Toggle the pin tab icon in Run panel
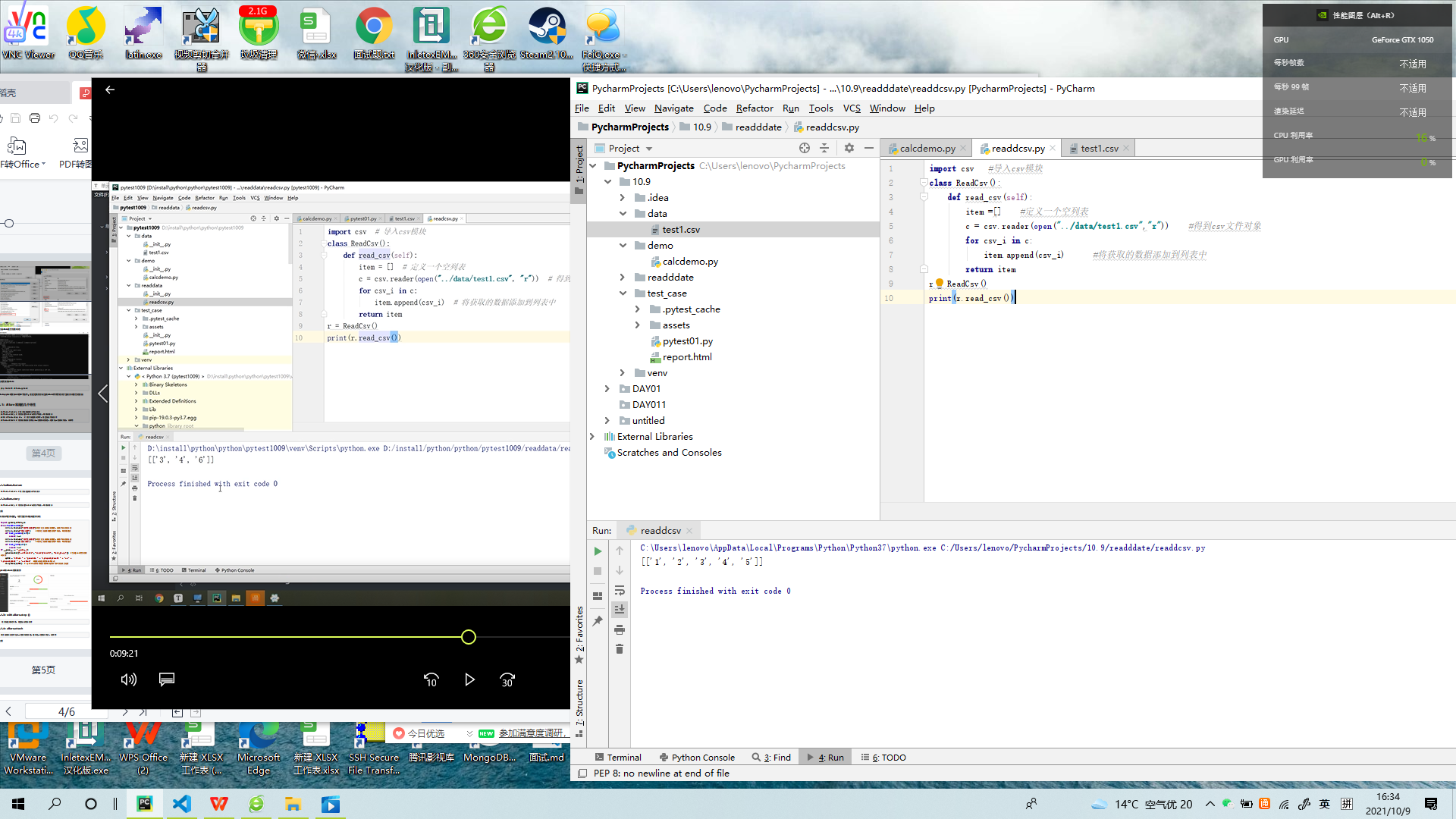The image size is (1456, 819). point(598,621)
